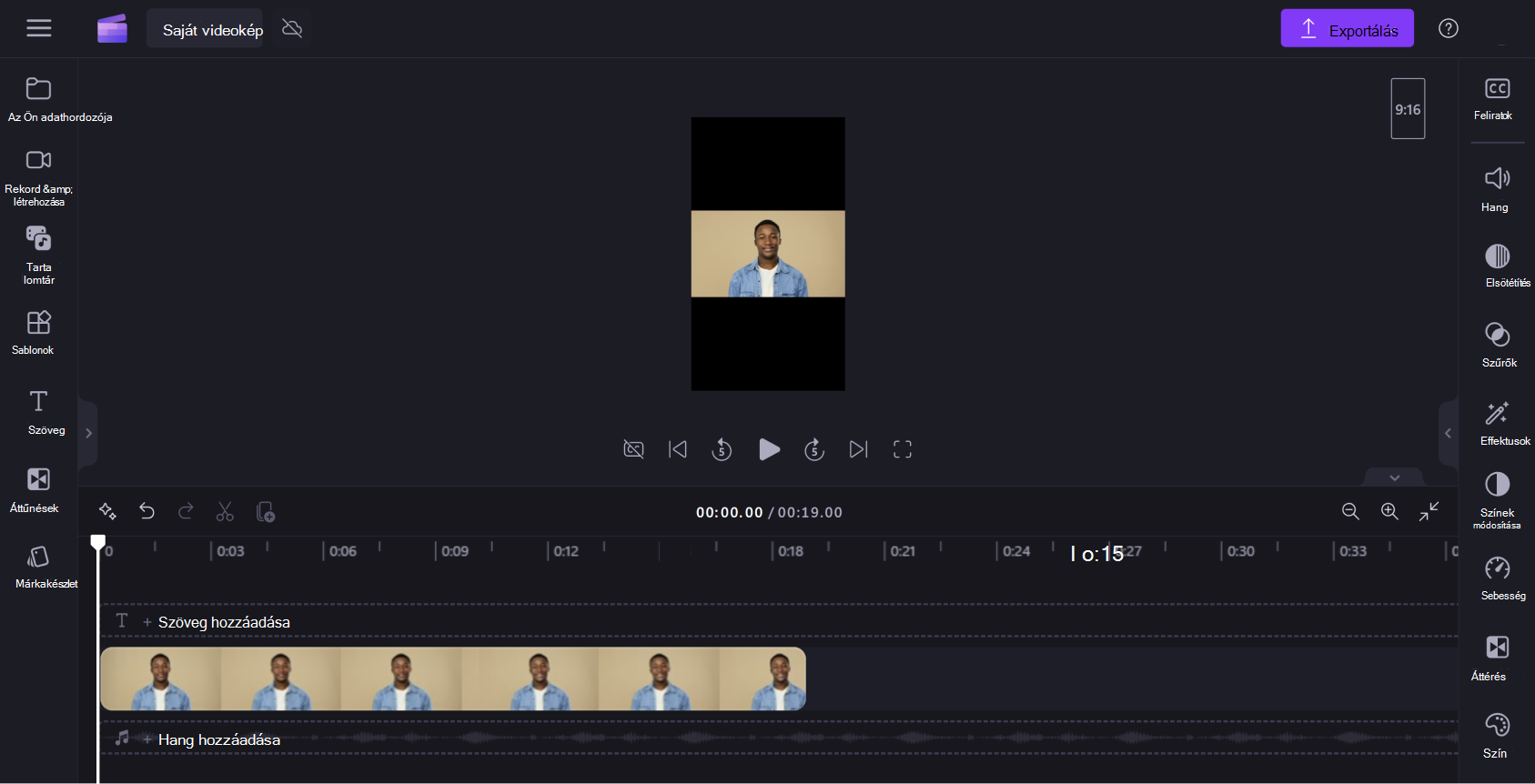Screen dimensions: 1535x784
Task: Click the 0:18 mark on ruler
Action: pos(791,551)
